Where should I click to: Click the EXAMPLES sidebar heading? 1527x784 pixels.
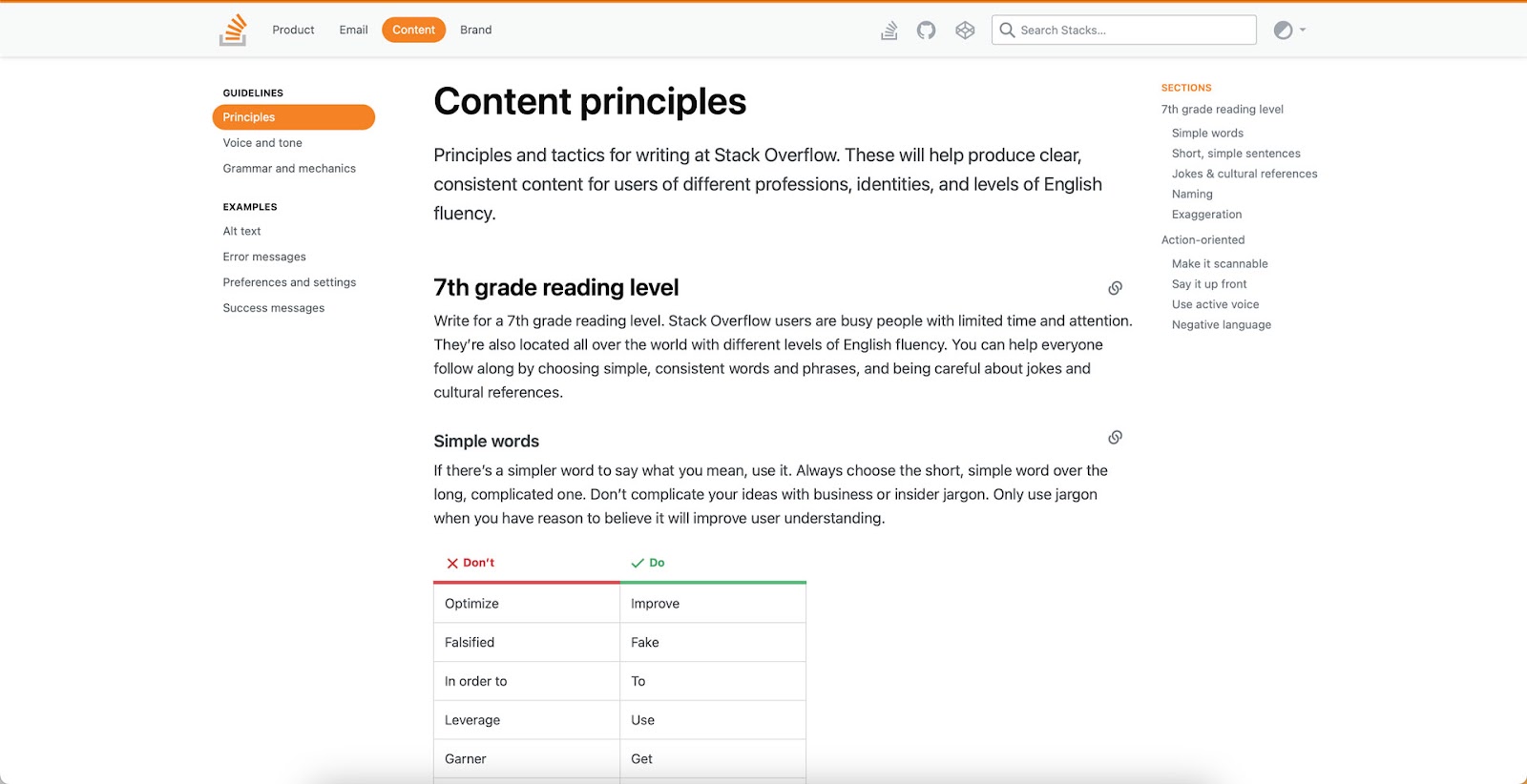click(x=250, y=207)
